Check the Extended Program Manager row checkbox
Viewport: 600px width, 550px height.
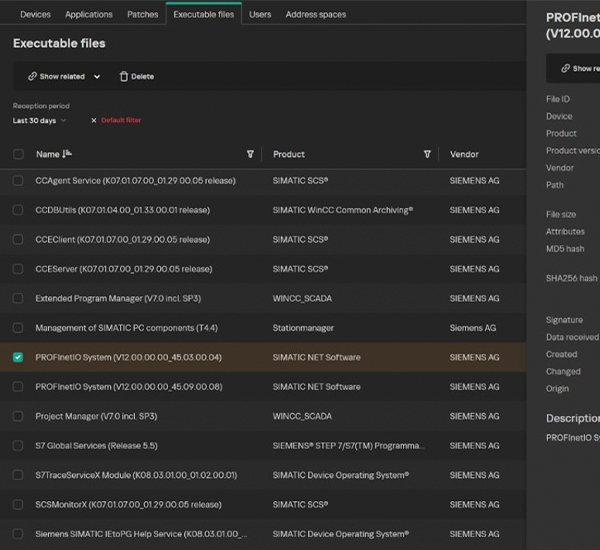[18, 298]
